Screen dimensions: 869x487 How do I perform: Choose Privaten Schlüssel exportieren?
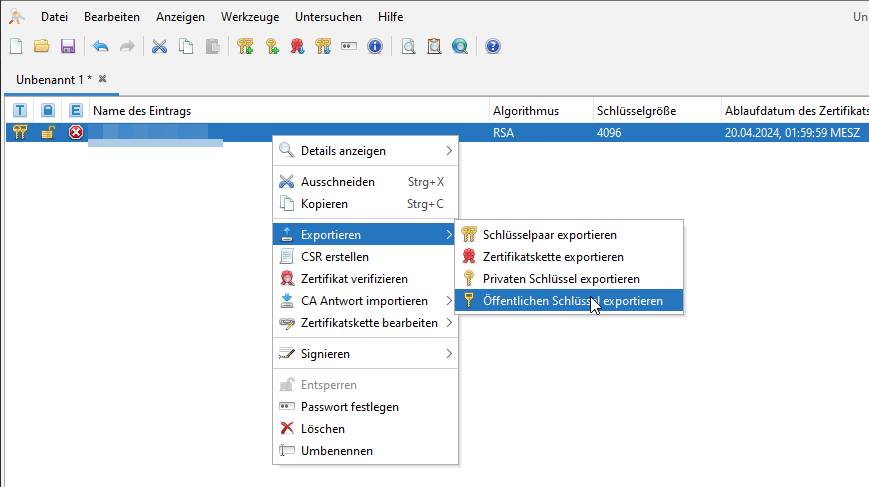click(x=560, y=279)
